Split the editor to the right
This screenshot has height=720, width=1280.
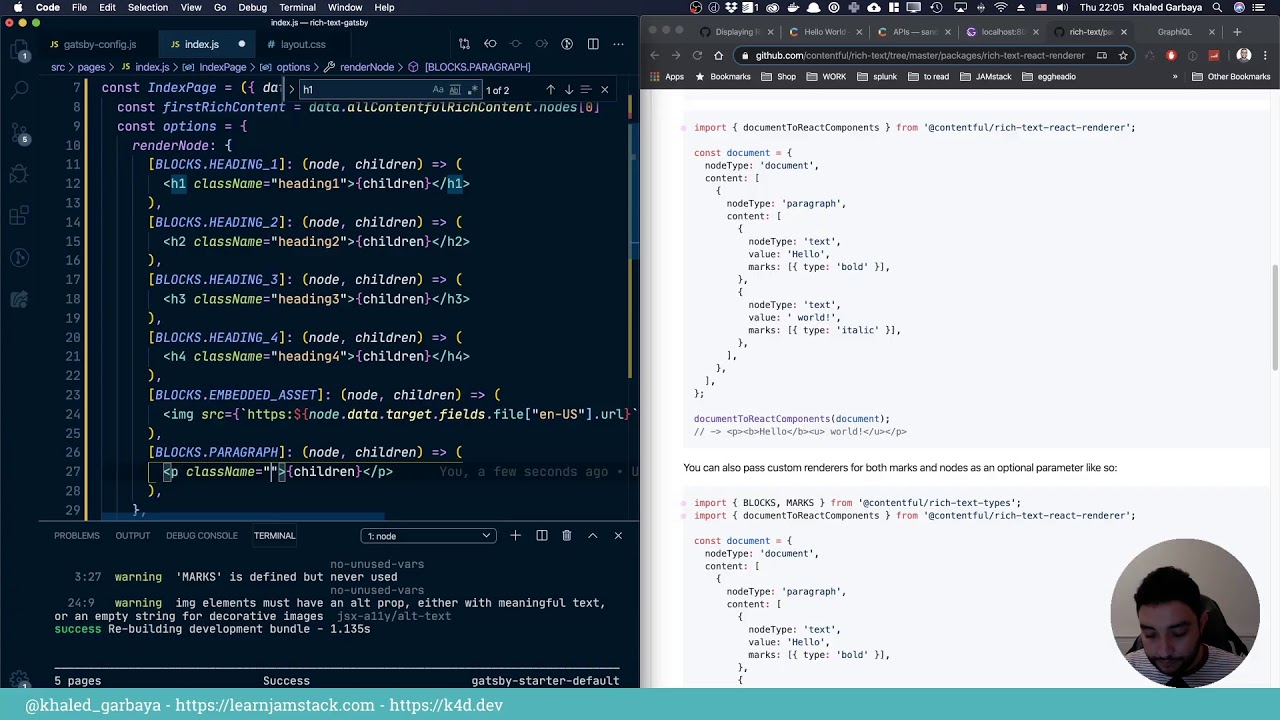tap(593, 44)
